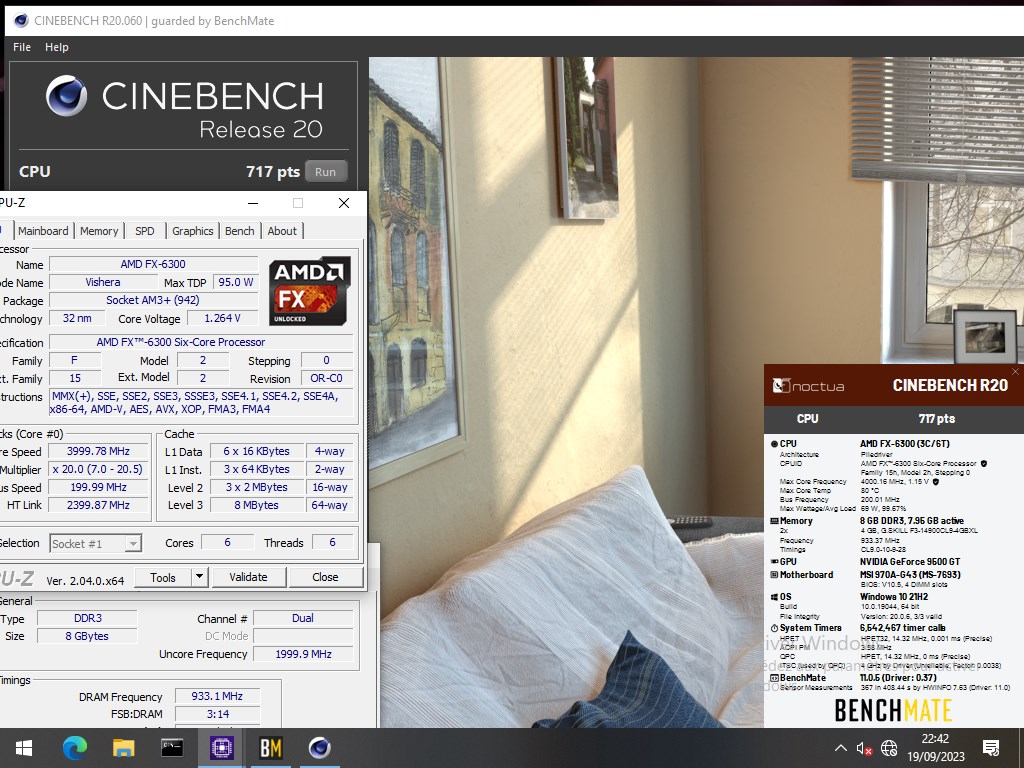
Task: Click the Core Voltage 1.264 V value
Action: coord(222,318)
